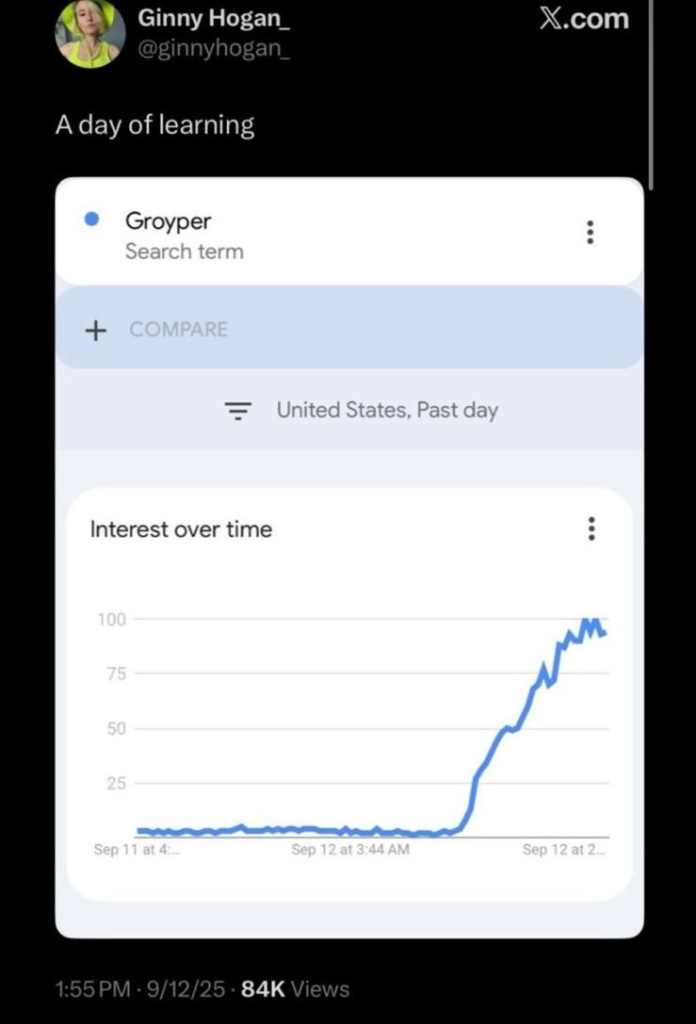Image resolution: width=696 pixels, height=1024 pixels.
Task: Open the 1:55 PM · 9/12/25 timestamp
Action: click(140, 989)
